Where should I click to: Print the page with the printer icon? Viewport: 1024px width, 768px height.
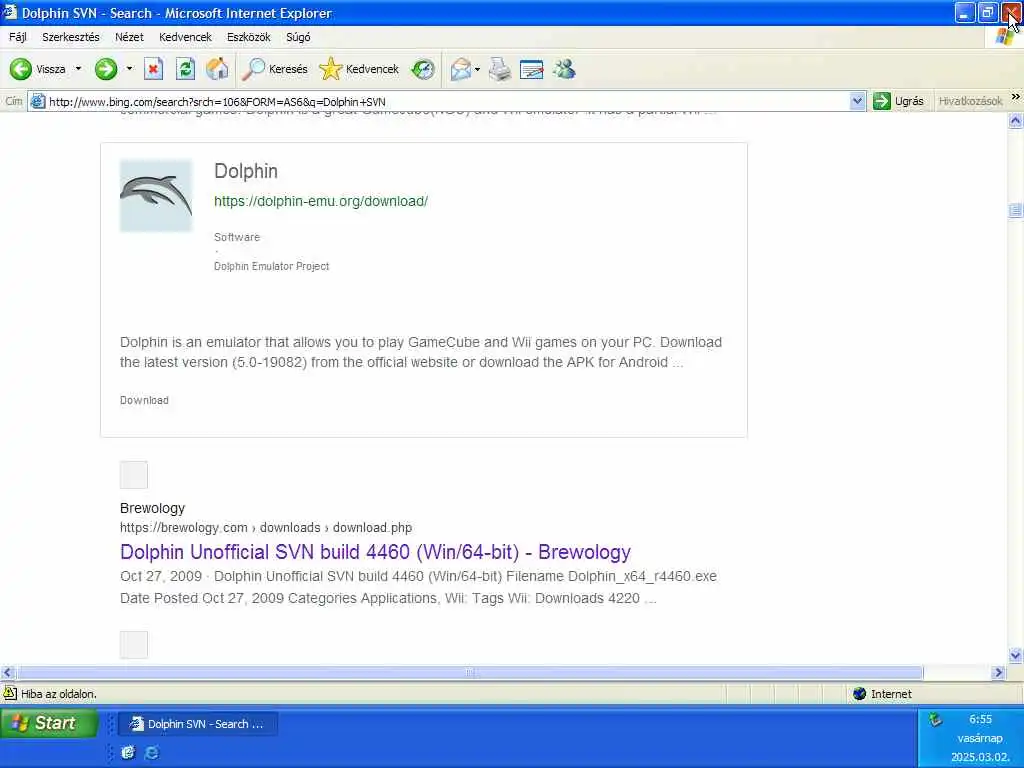point(500,69)
